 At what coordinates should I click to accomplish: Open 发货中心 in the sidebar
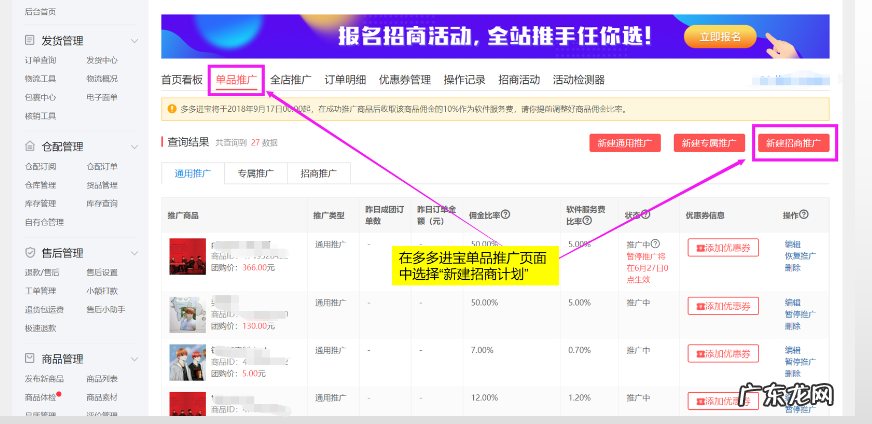click(x=102, y=60)
